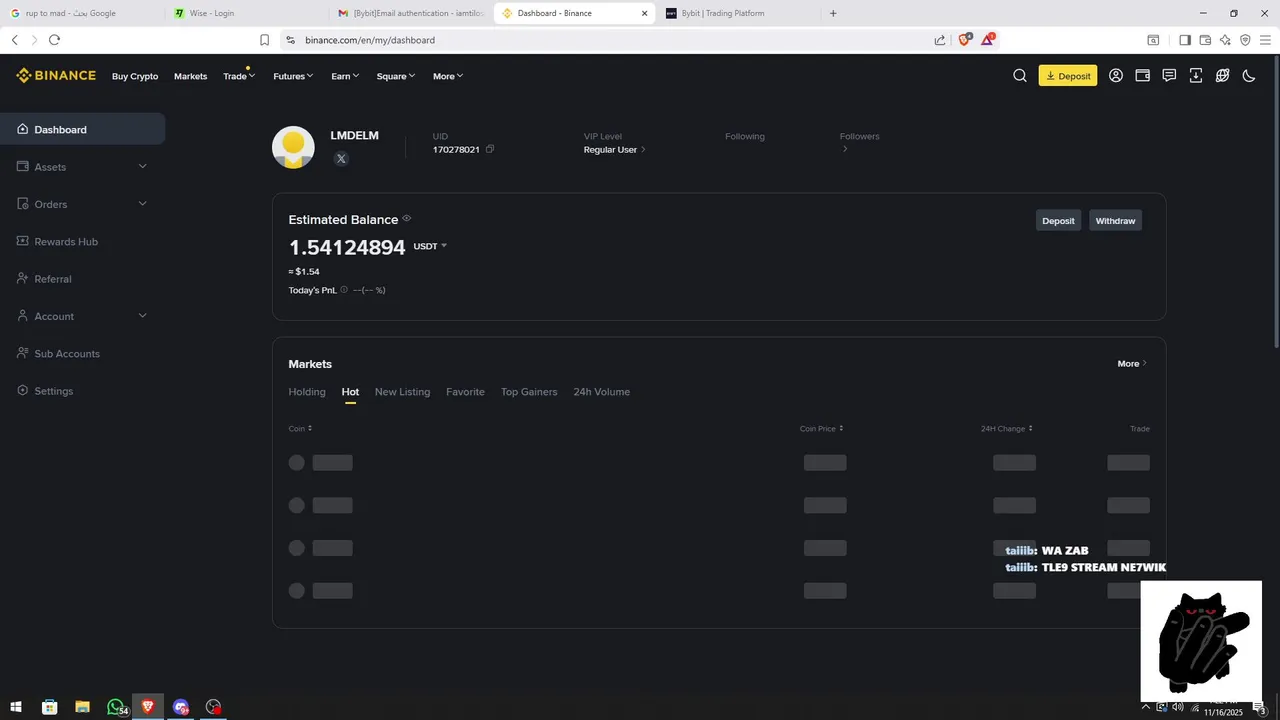Open the language globe icon in header

click(1222, 76)
